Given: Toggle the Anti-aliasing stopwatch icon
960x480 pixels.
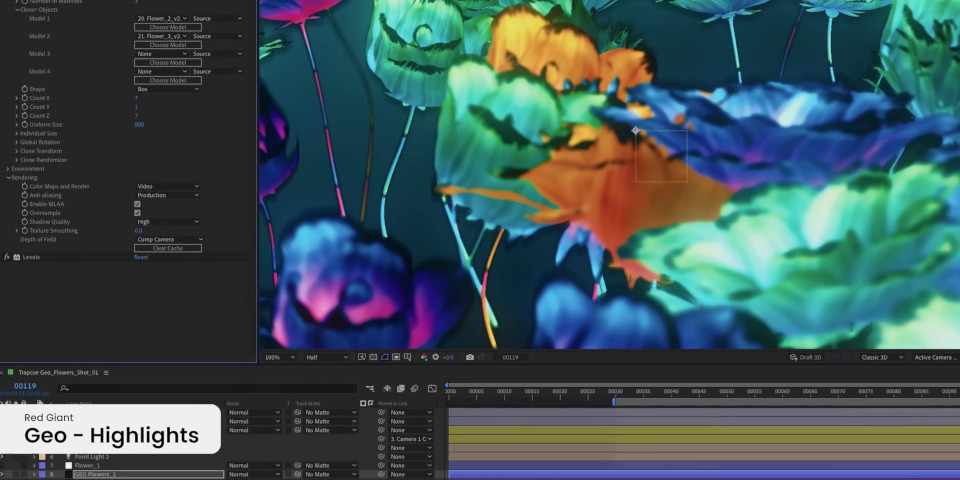Looking at the screenshot, I should pos(25,195).
